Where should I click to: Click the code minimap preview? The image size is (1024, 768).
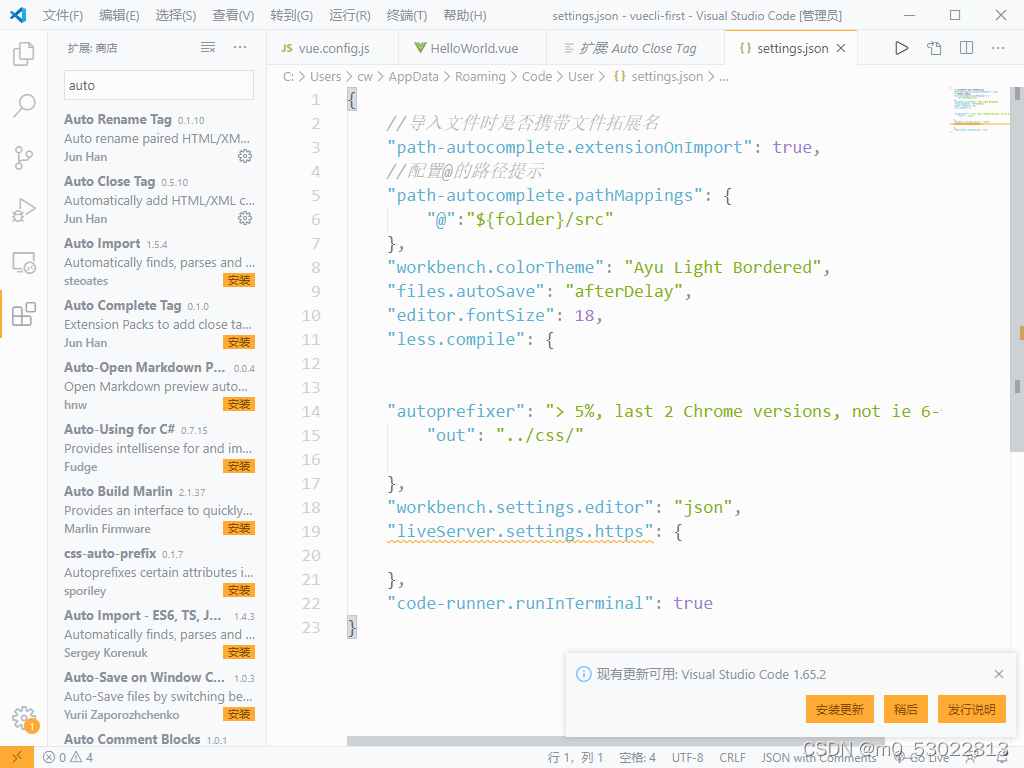(x=979, y=110)
